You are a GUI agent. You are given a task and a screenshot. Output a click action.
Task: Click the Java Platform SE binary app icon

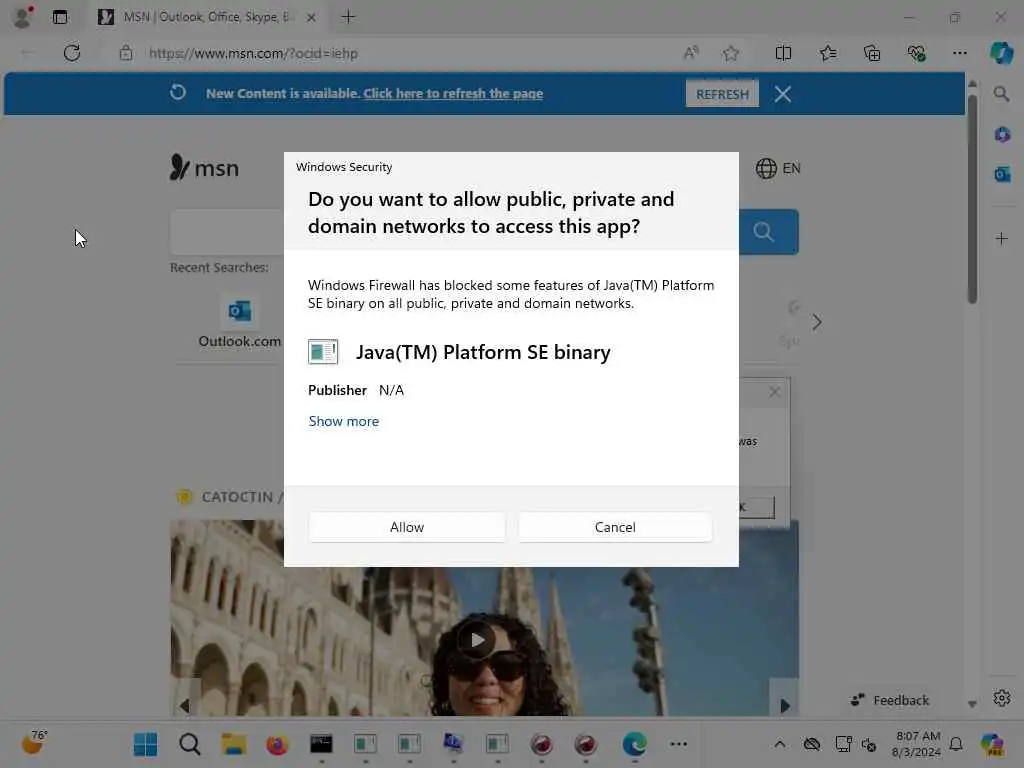[323, 352]
